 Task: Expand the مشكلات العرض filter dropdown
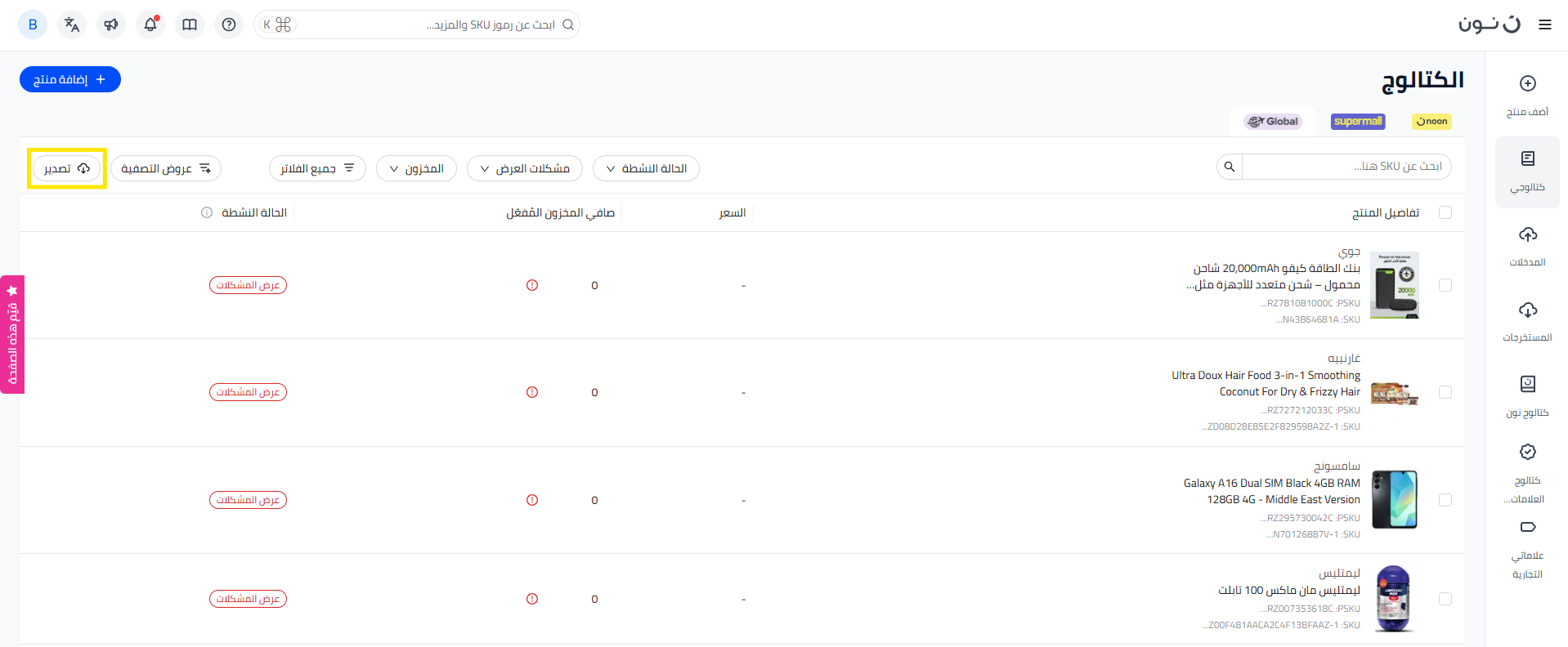[x=525, y=168]
